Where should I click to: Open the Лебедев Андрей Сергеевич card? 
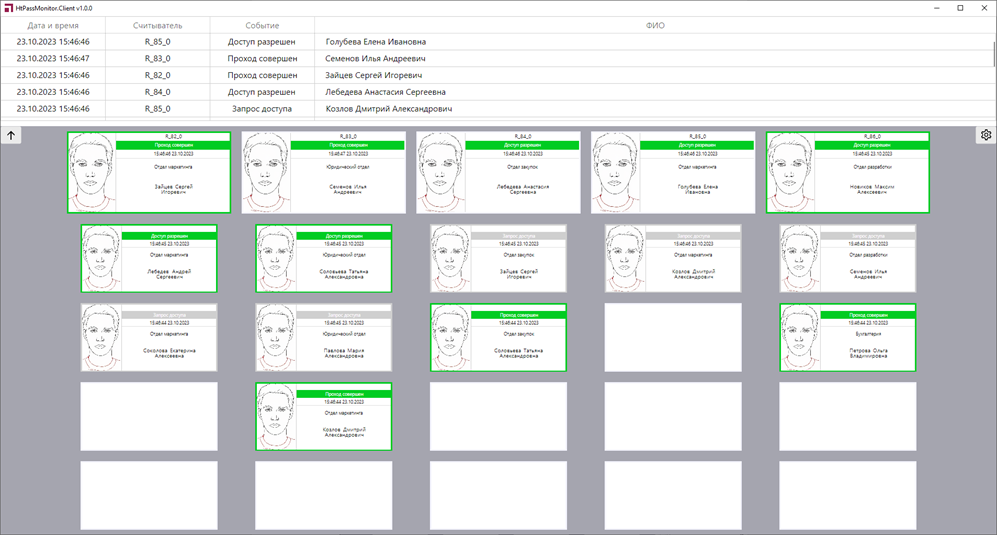(x=148, y=258)
